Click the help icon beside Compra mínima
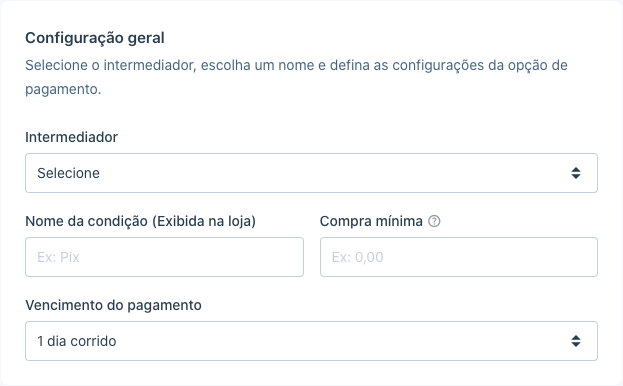This screenshot has width=623, height=386. pos(434,221)
